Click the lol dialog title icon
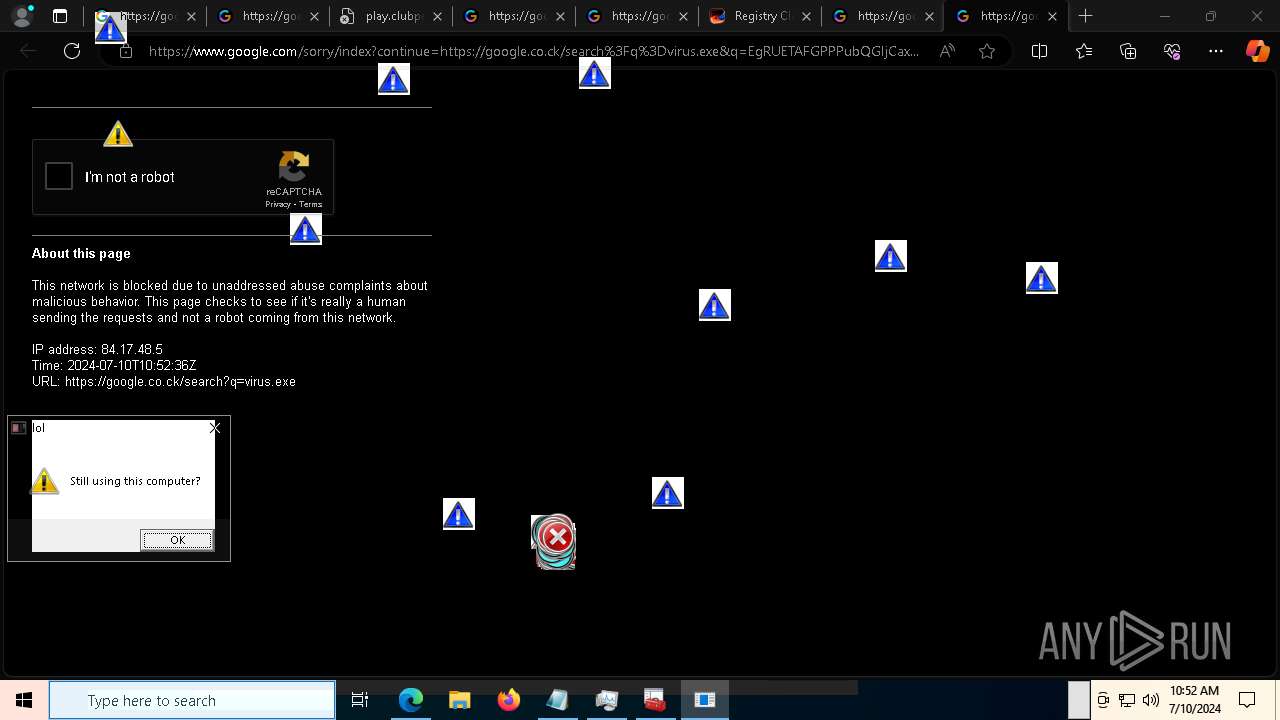The image size is (1280, 720). point(18,428)
